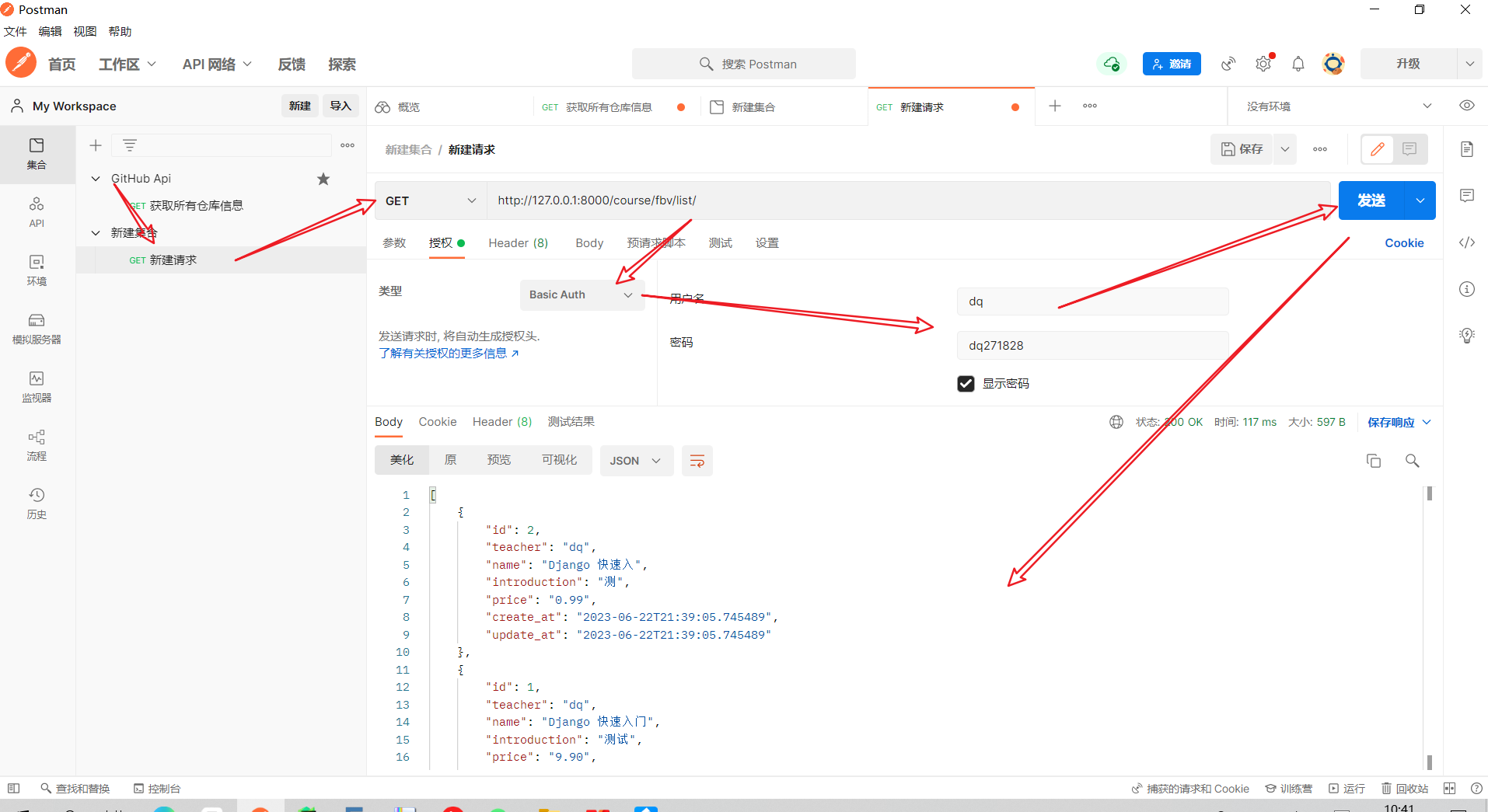Collapse the GitHub Api collection
The image size is (1488, 812).
(x=96, y=179)
